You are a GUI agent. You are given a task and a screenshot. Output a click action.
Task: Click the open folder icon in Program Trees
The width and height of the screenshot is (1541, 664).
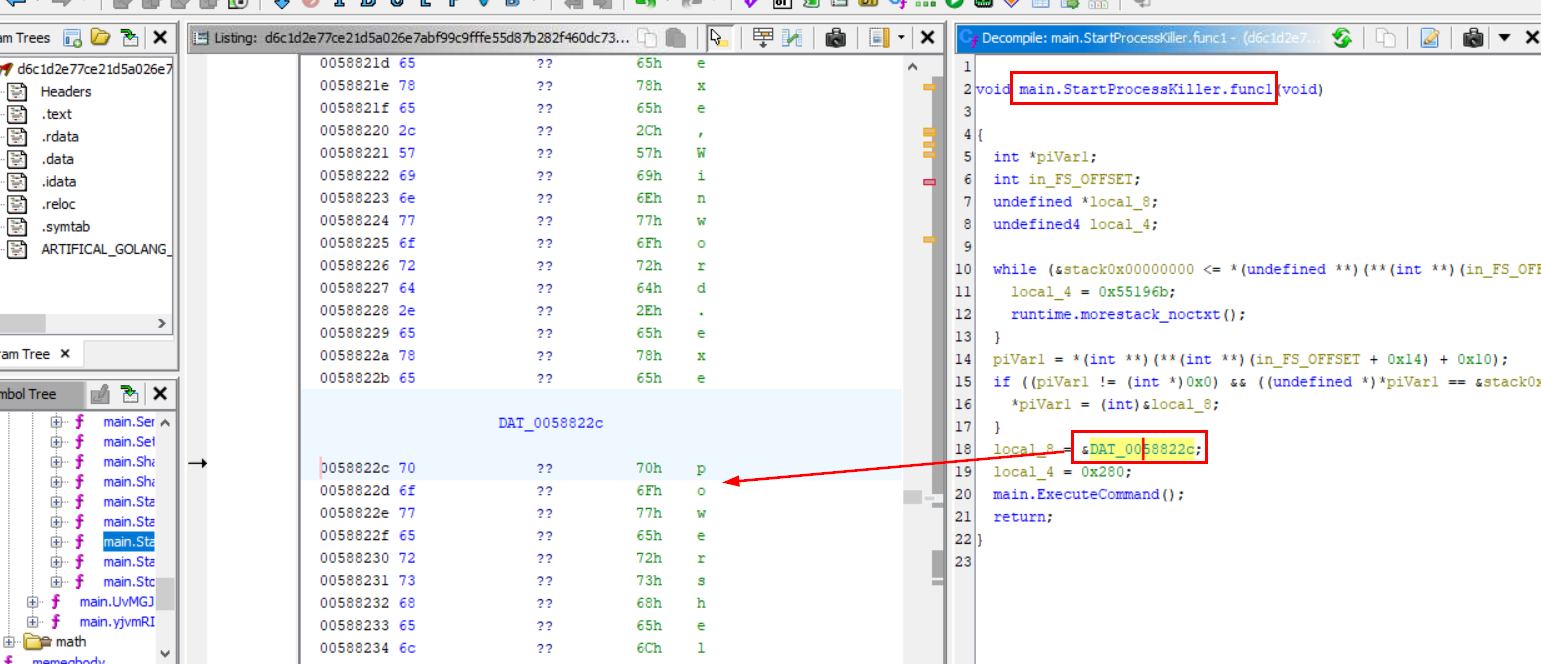pyautogui.click(x=100, y=38)
